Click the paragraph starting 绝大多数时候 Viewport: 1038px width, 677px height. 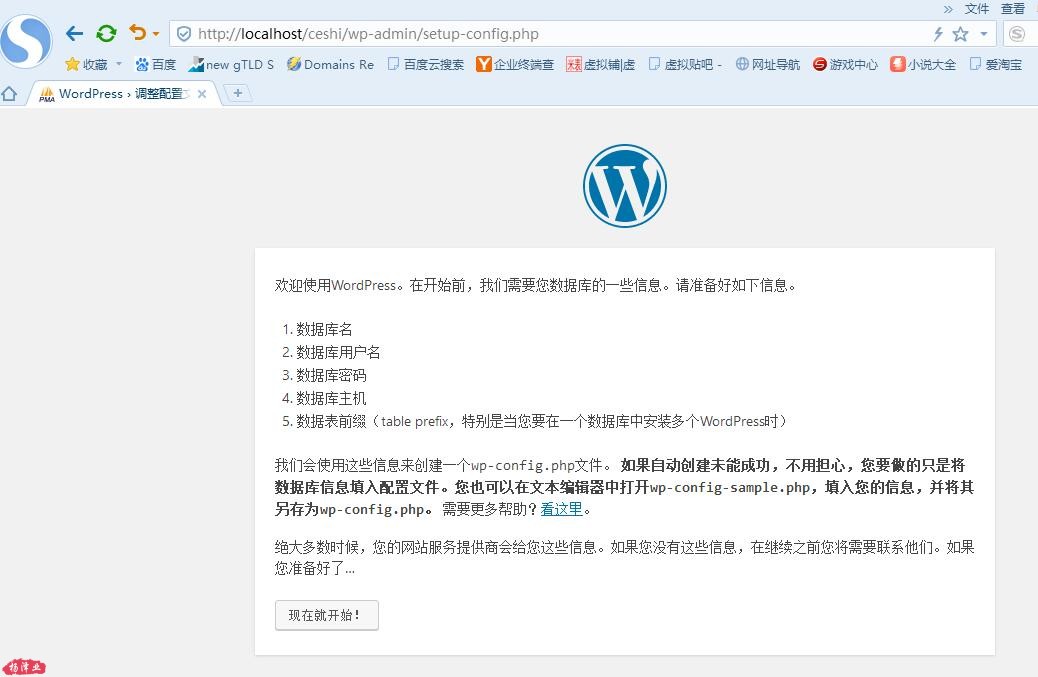tap(624, 557)
